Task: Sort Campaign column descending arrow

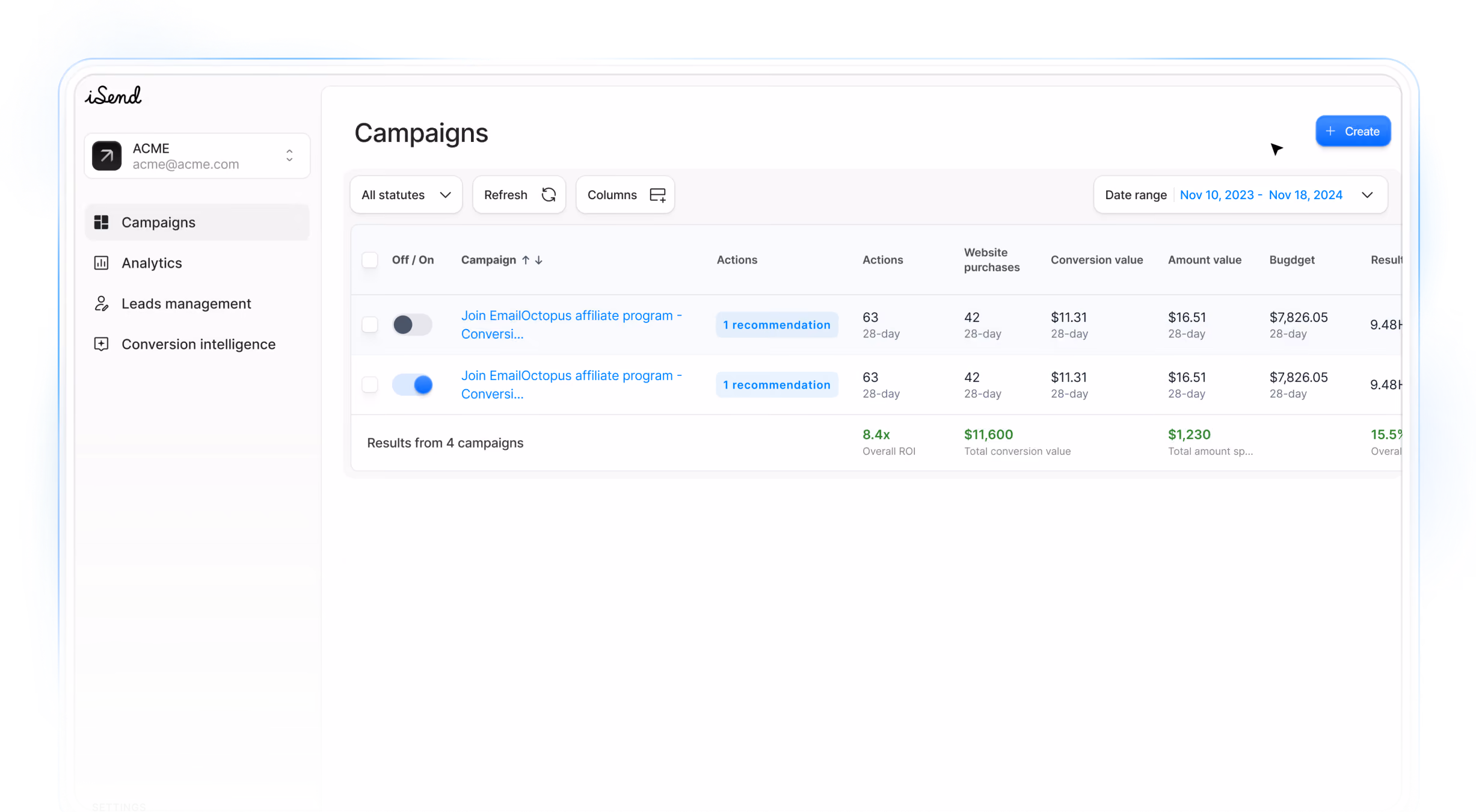Action: (x=539, y=260)
